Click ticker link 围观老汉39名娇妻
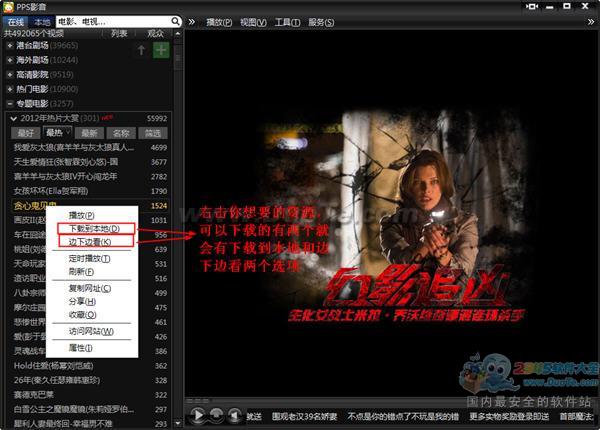 click(304, 416)
